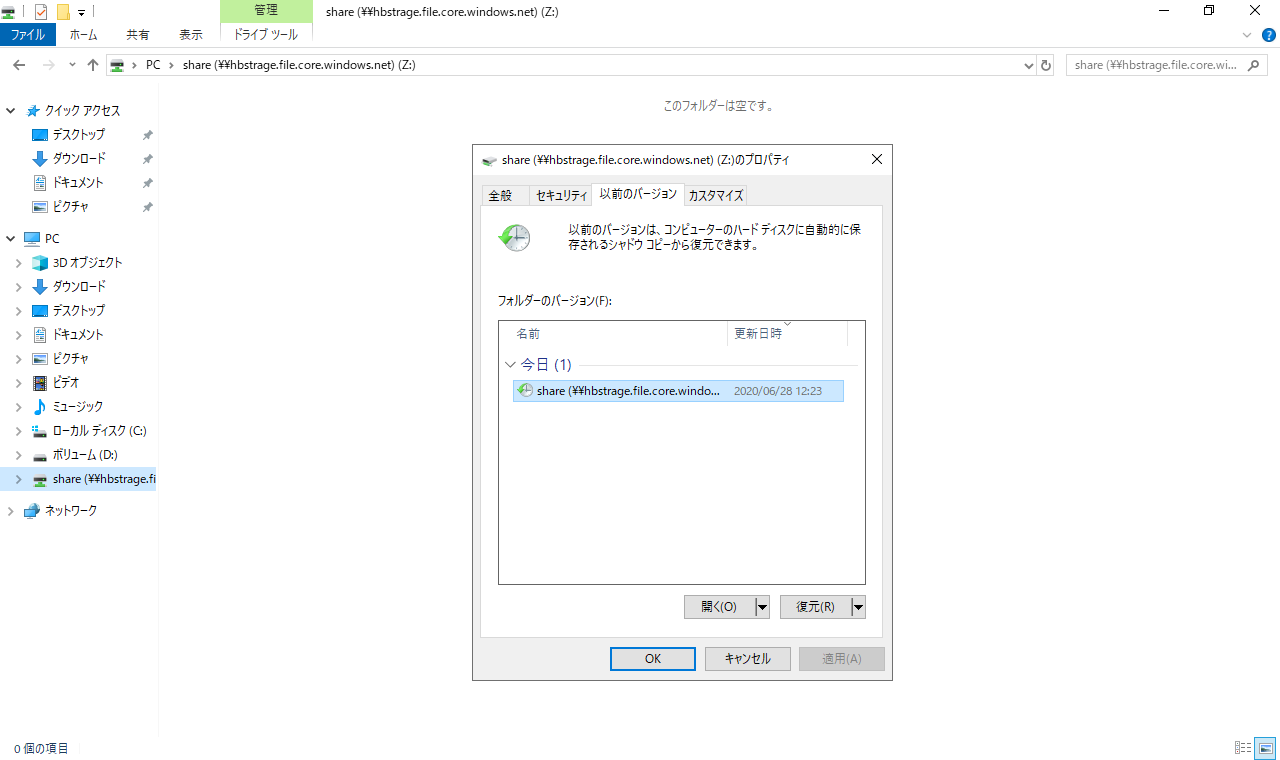1280x760 pixels.
Task: Click the ローカル ディスク (C:) drive icon
Action: (40, 431)
